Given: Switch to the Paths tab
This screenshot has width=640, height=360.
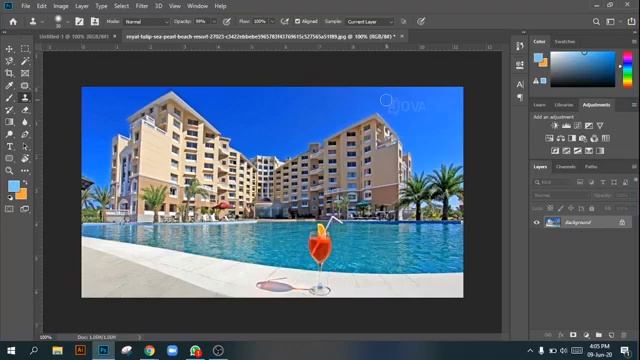Looking at the screenshot, I should pyautogui.click(x=591, y=167).
